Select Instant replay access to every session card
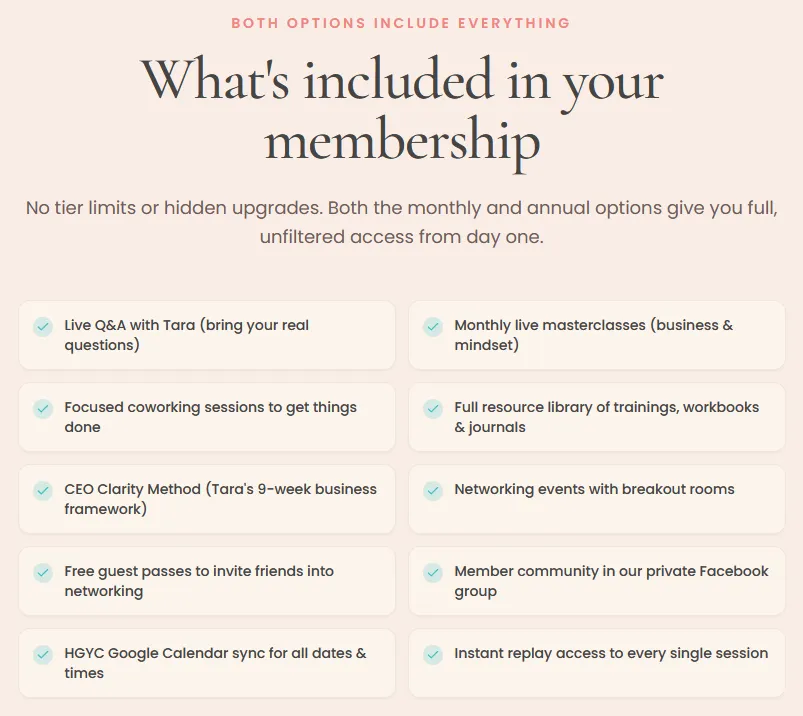803x716 pixels. point(597,663)
